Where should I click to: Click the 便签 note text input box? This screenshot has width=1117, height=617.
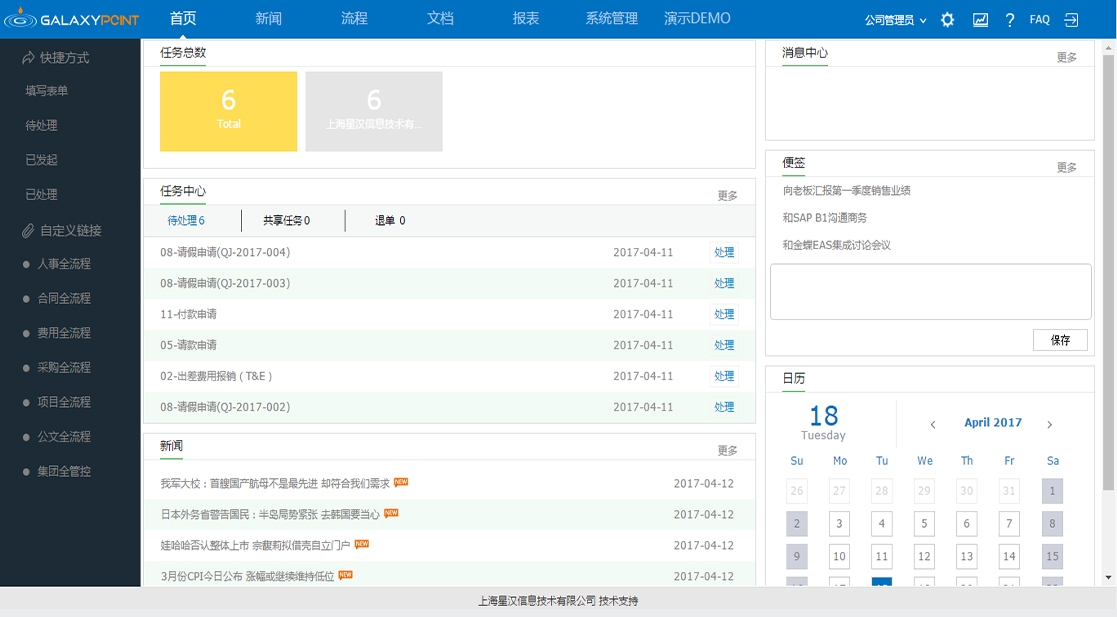[930, 292]
